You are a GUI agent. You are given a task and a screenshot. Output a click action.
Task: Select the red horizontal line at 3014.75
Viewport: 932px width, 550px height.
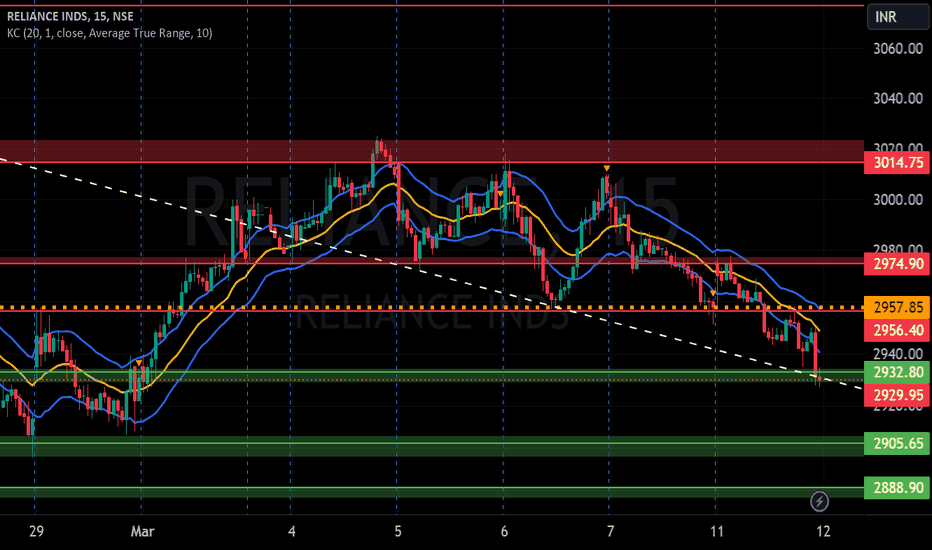click(x=431, y=162)
